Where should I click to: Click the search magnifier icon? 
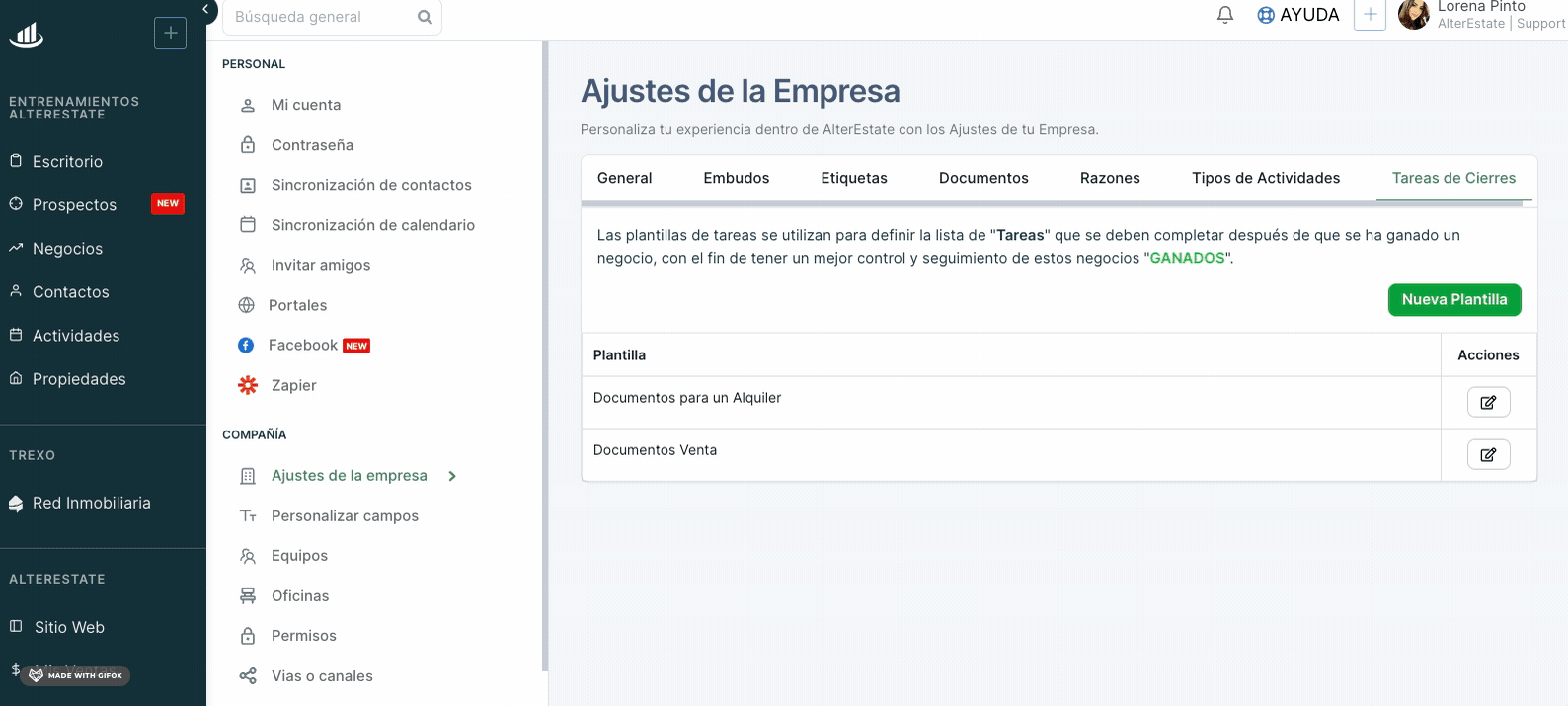tap(425, 17)
